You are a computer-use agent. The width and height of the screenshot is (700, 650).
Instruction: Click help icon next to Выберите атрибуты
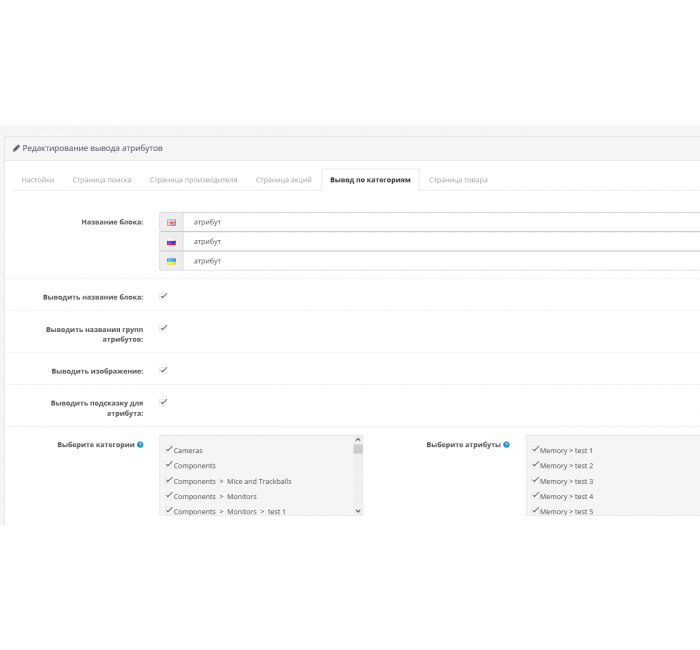click(x=506, y=445)
